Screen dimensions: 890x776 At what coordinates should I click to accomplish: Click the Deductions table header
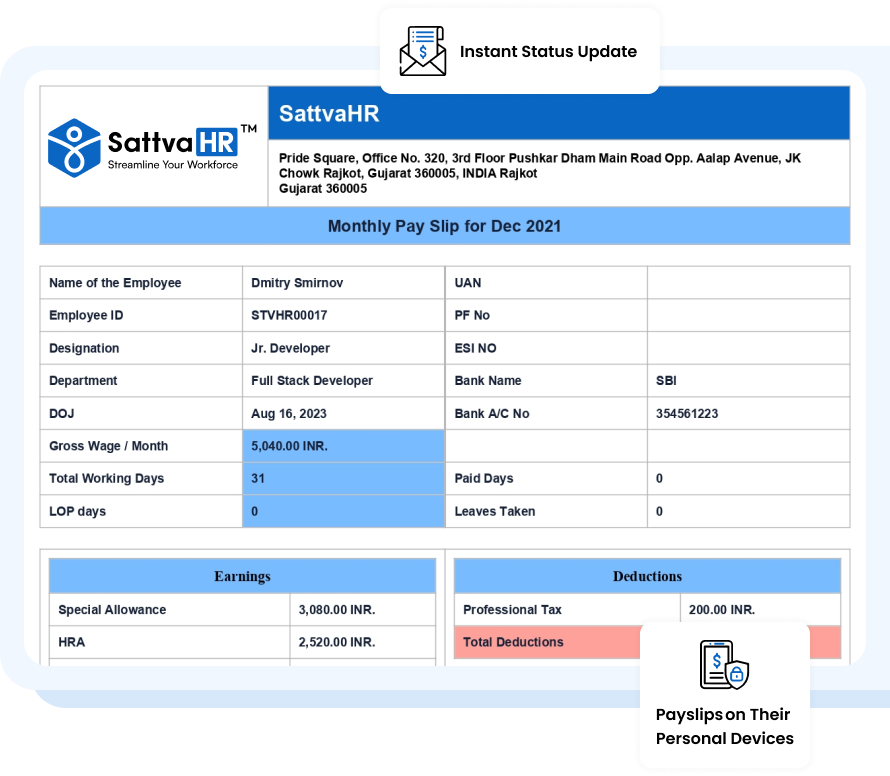(x=647, y=576)
